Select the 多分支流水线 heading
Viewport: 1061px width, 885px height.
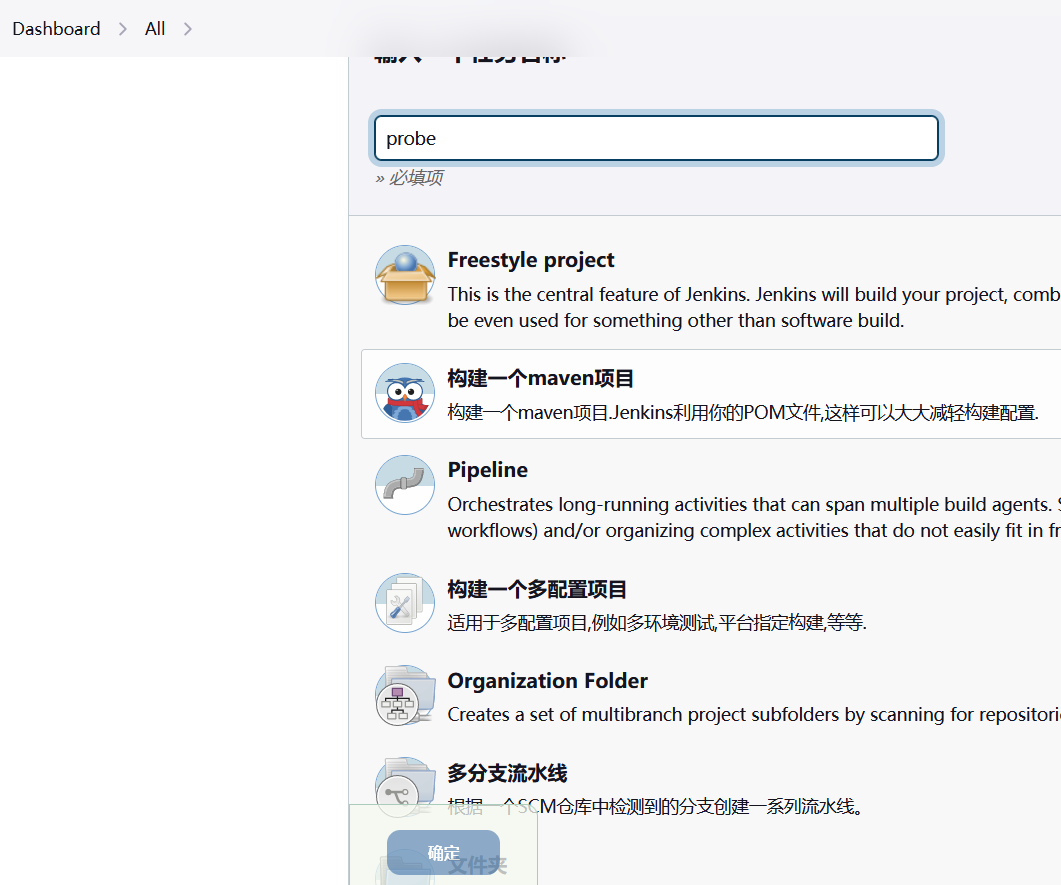(x=507, y=773)
